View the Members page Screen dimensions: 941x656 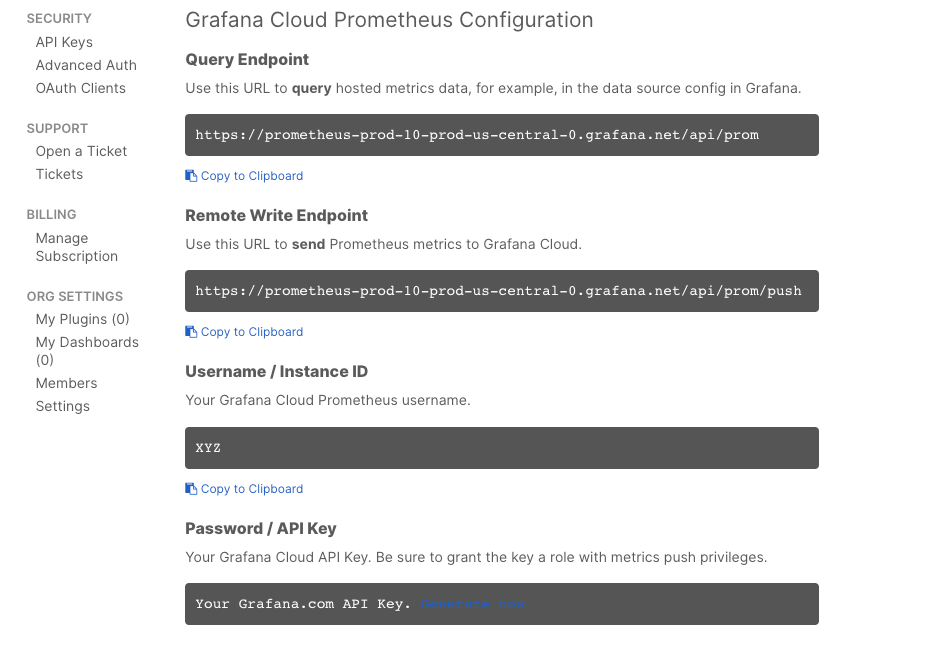click(66, 383)
